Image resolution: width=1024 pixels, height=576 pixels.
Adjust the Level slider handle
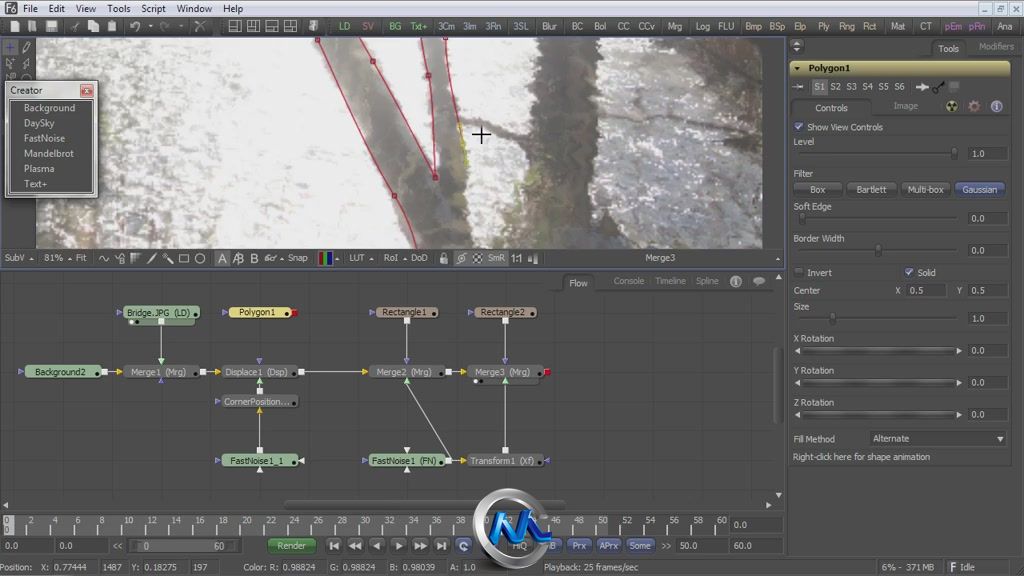[x=954, y=153]
